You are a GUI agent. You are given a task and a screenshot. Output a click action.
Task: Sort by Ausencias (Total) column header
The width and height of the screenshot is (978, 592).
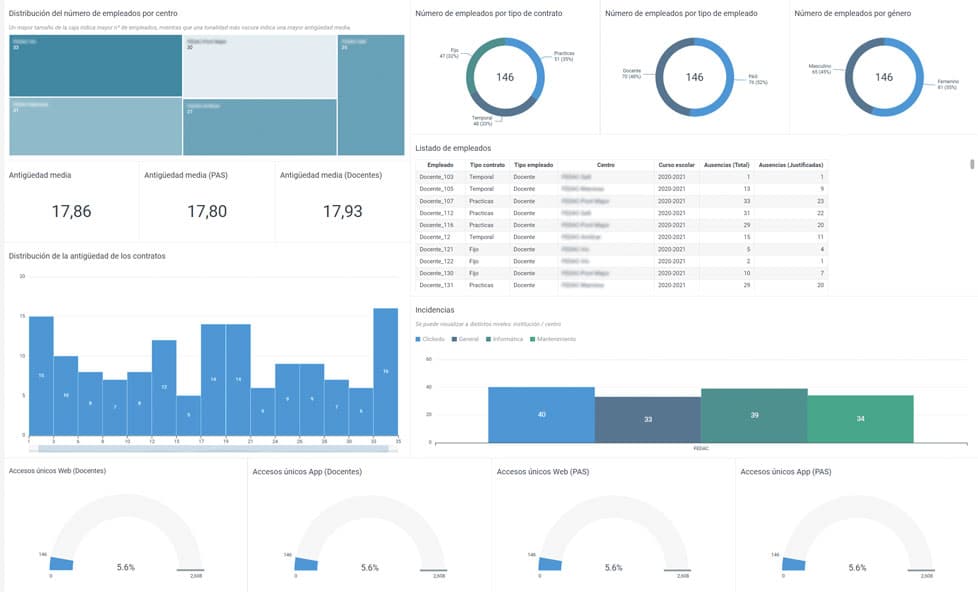(x=727, y=165)
